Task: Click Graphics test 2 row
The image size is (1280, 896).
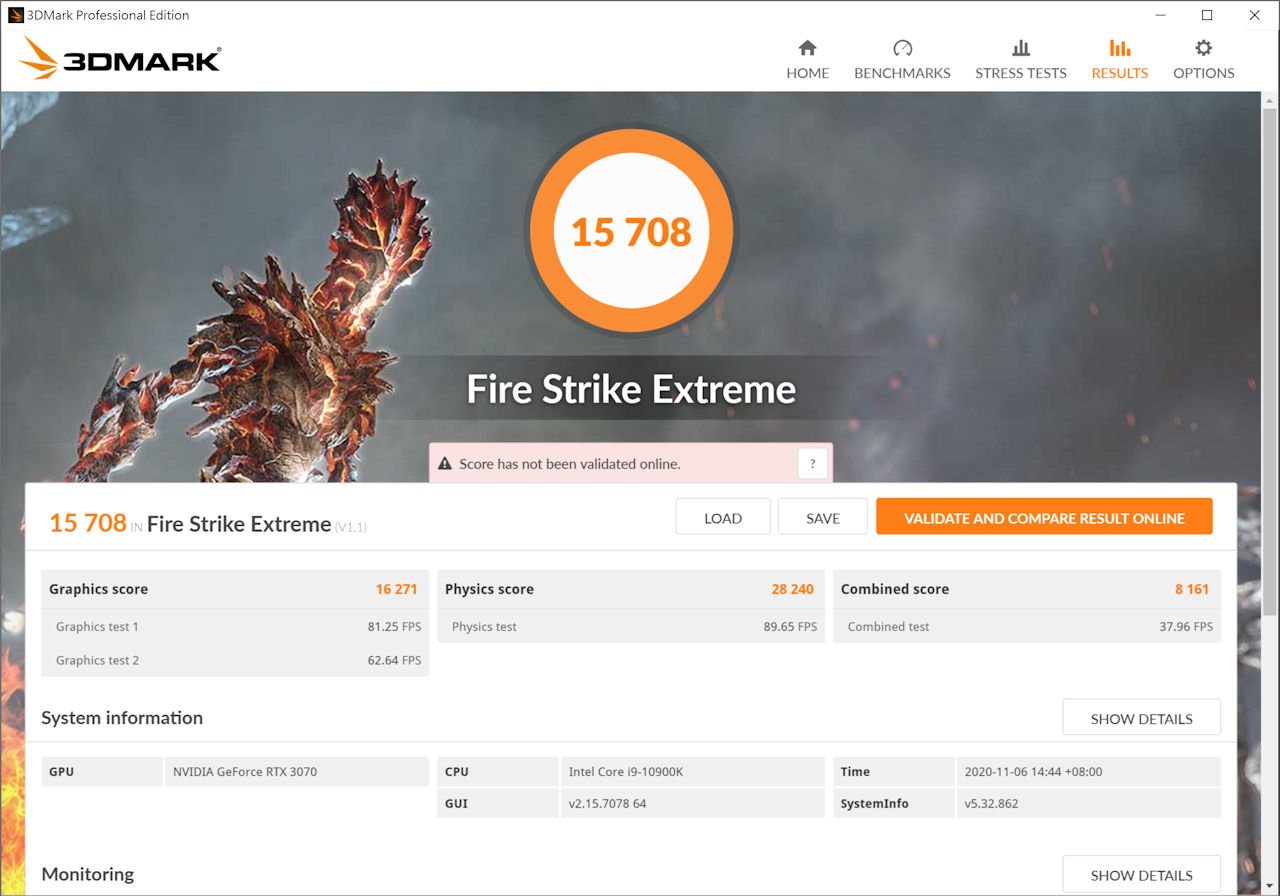Action: [x=235, y=660]
